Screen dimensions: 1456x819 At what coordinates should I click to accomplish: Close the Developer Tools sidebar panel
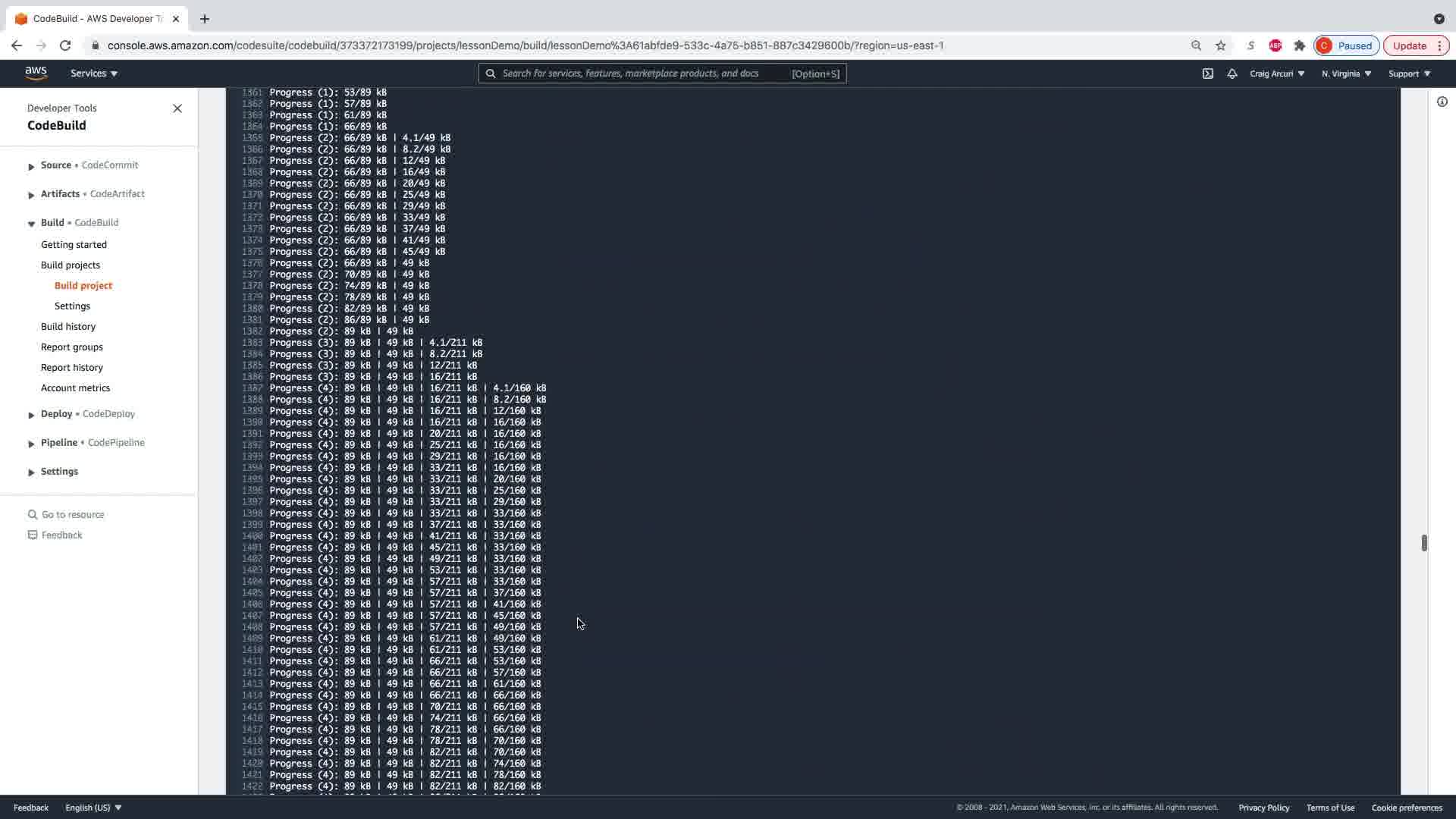[x=177, y=108]
